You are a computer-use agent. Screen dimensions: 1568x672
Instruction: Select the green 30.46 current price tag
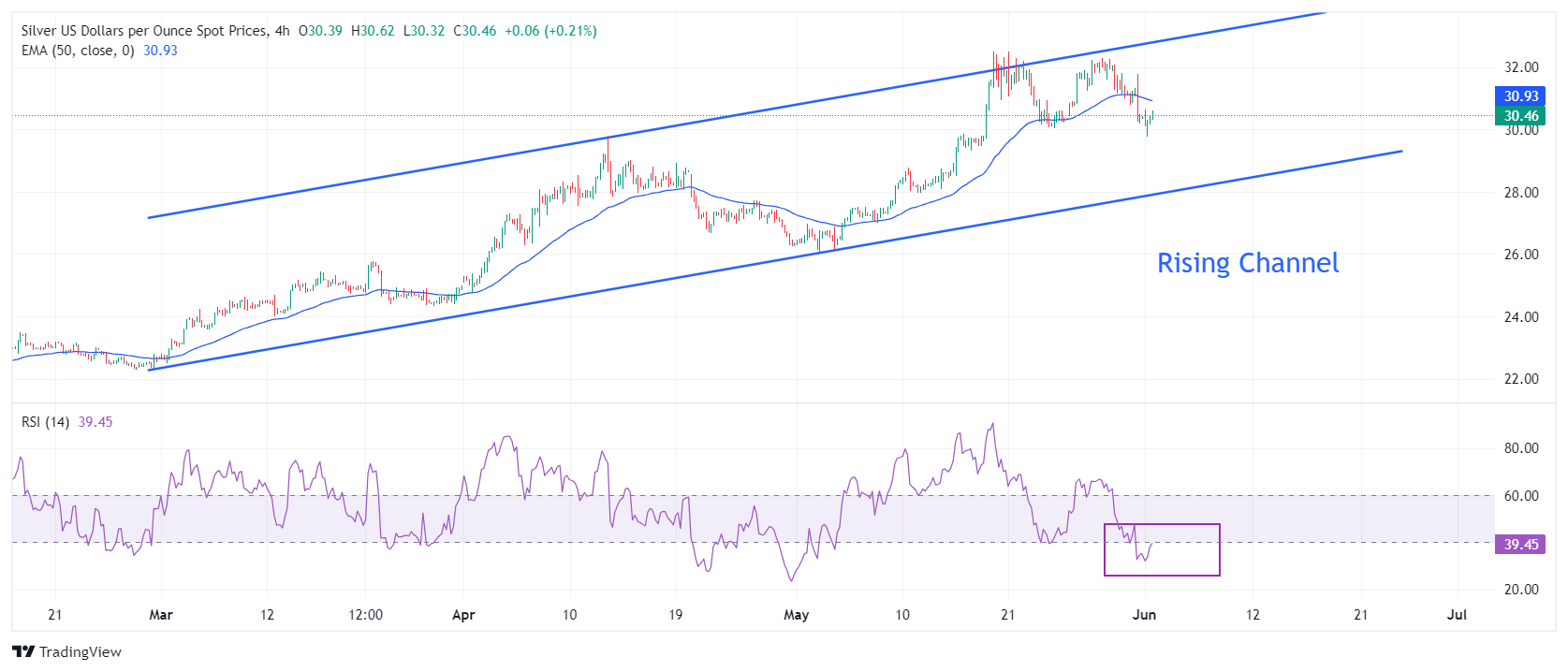[1520, 116]
